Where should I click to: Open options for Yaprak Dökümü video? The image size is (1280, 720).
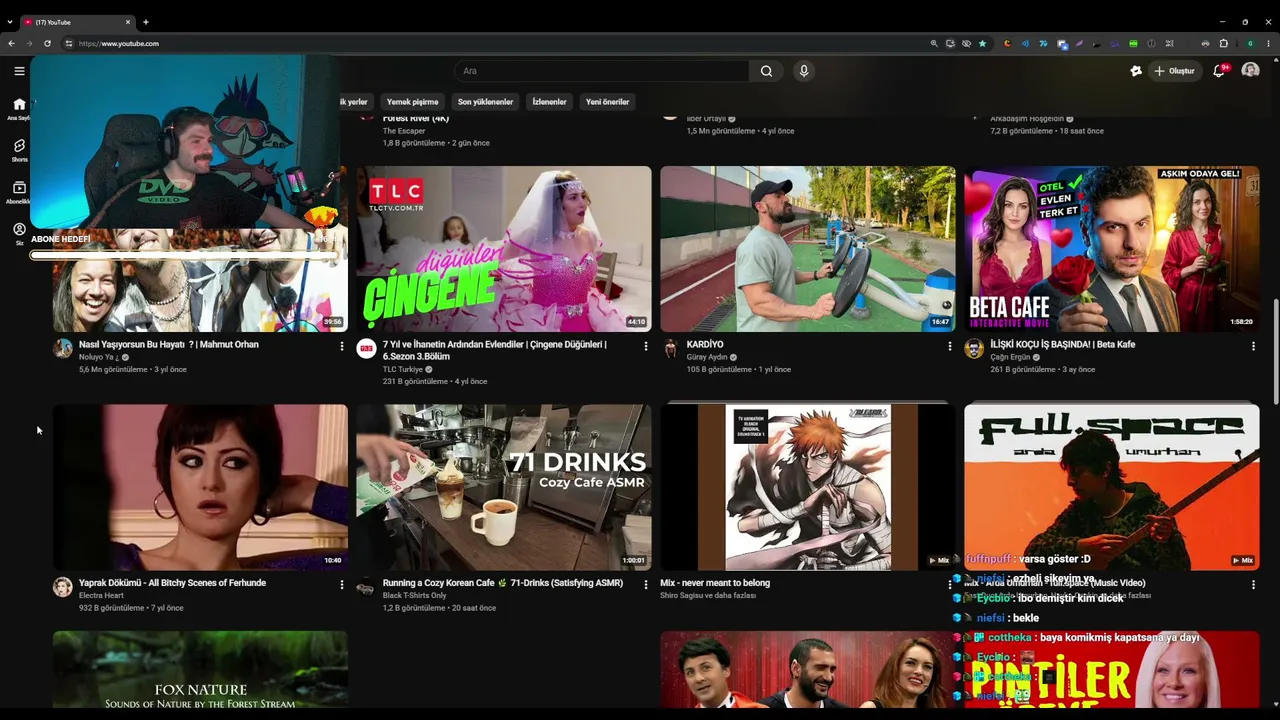[342, 584]
